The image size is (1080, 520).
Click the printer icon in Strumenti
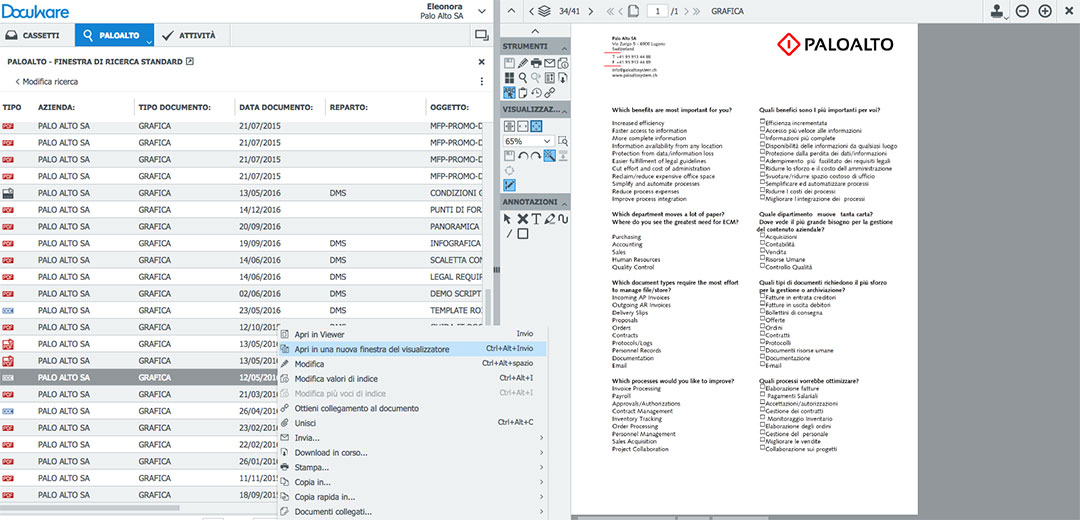point(536,63)
